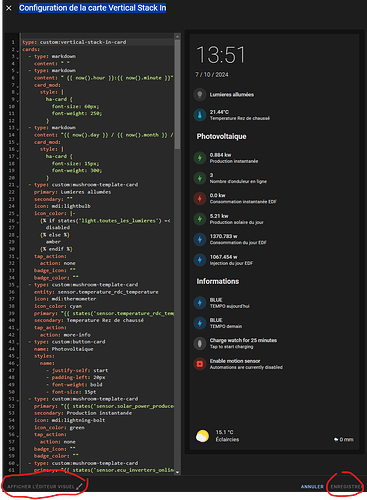
Task: Click the green bolt icon for Production solaire du jour
Action: pos(200,219)
